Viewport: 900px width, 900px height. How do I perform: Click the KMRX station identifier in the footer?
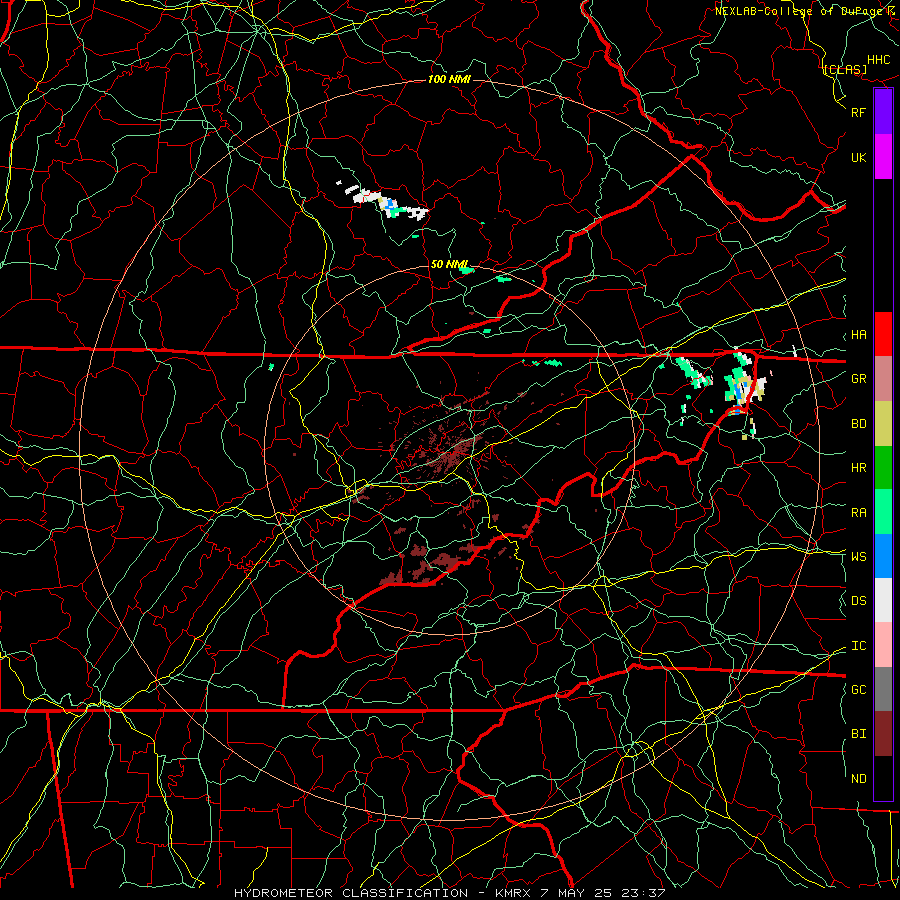click(x=512, y=893)
